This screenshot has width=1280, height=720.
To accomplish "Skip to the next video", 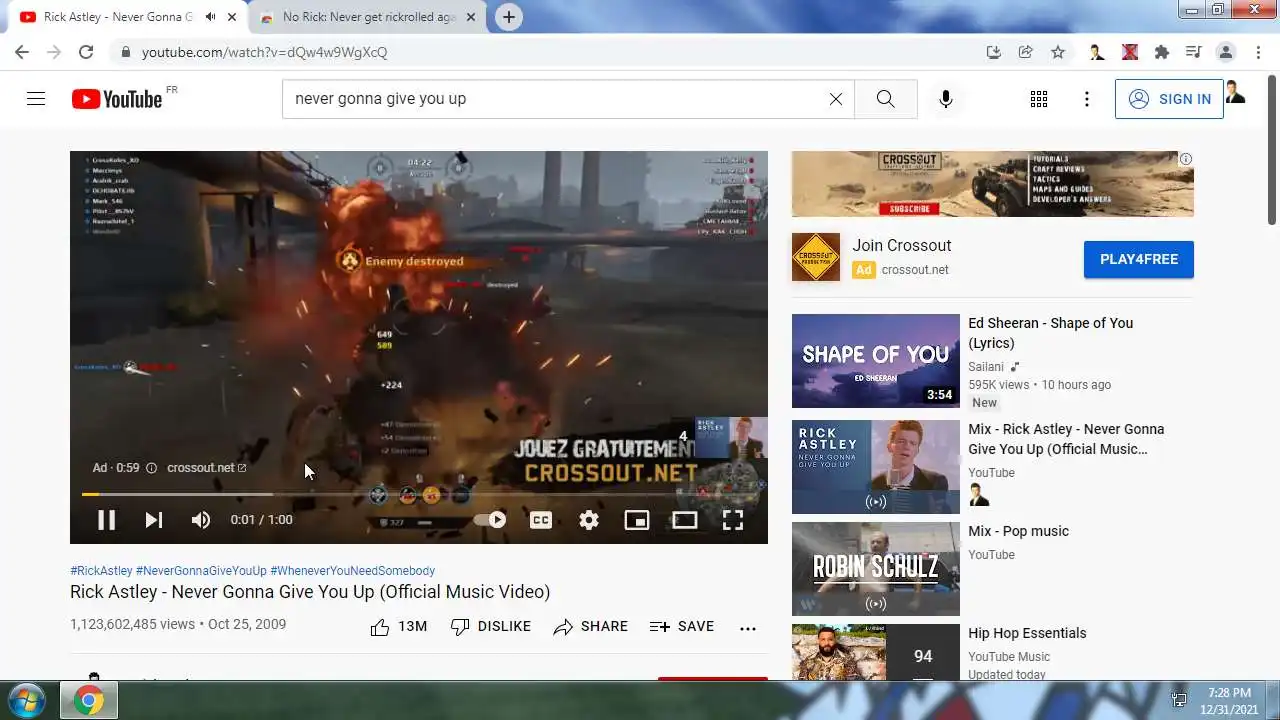I will (153, 520).
